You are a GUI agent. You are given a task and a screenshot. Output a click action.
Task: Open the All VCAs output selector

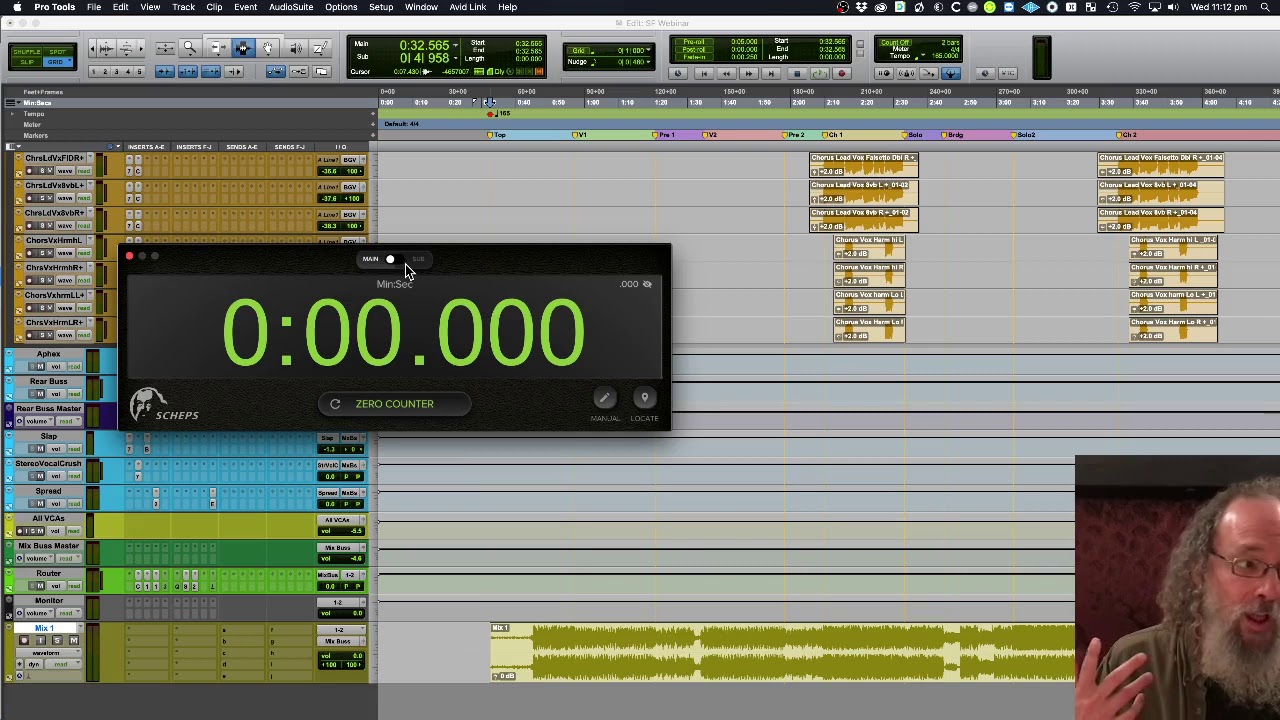coord(338,520)
